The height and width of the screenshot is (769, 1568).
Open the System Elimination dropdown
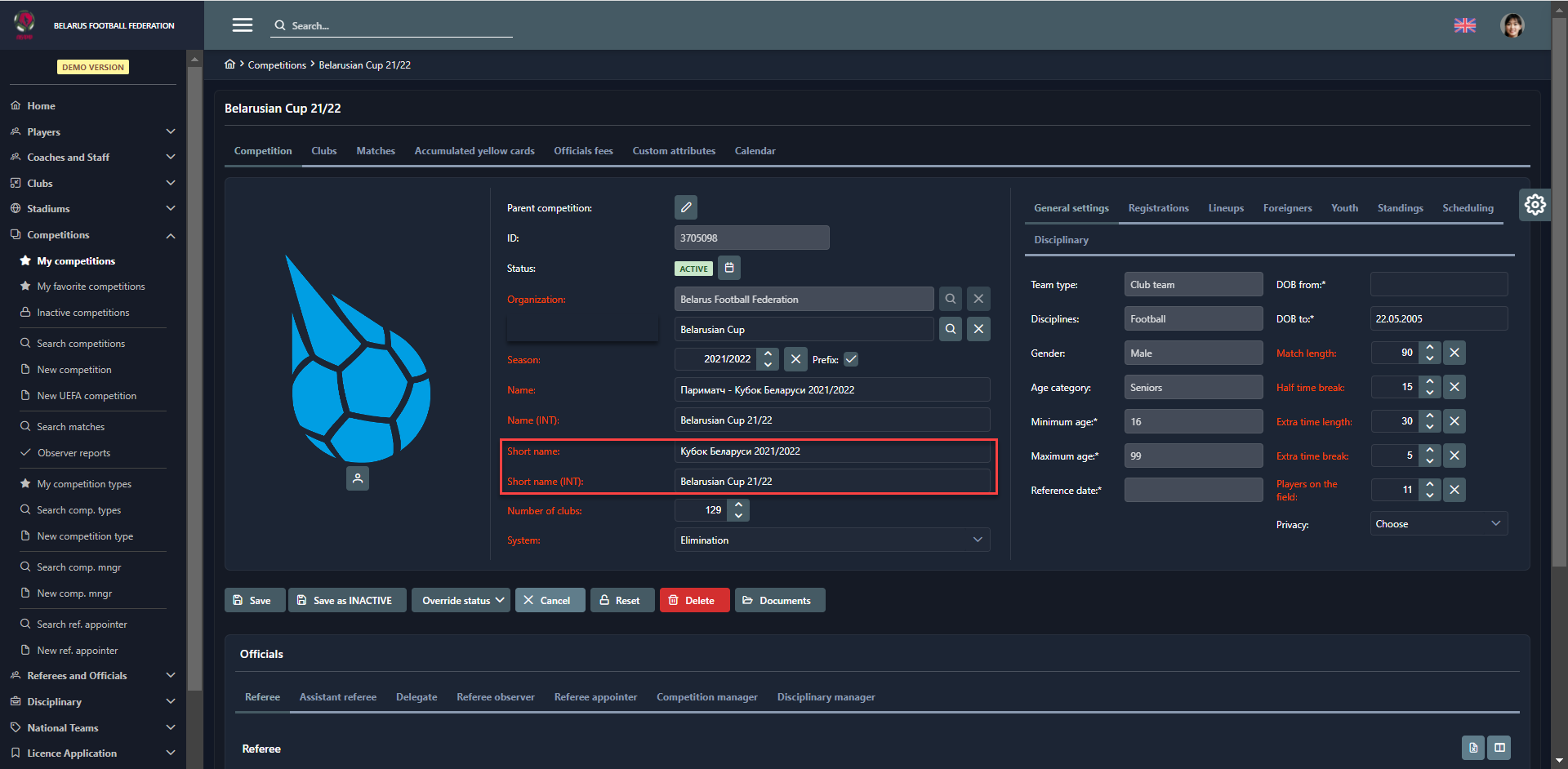[831, 540]
